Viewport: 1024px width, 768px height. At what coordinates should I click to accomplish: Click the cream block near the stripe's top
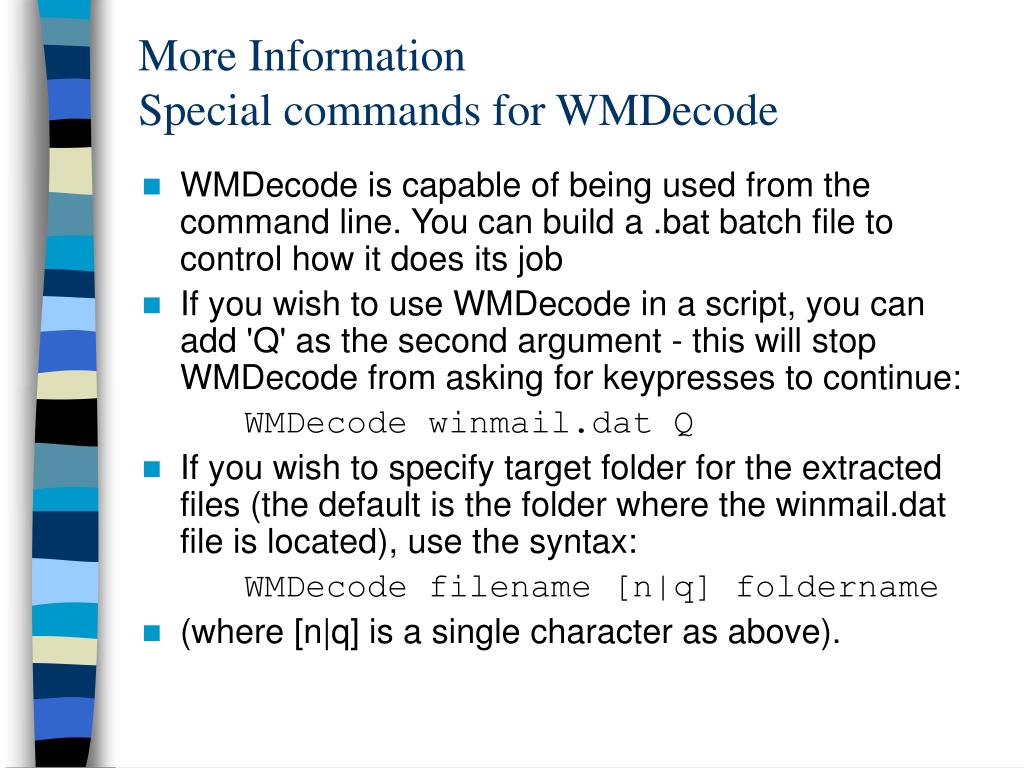pos(71,170)
